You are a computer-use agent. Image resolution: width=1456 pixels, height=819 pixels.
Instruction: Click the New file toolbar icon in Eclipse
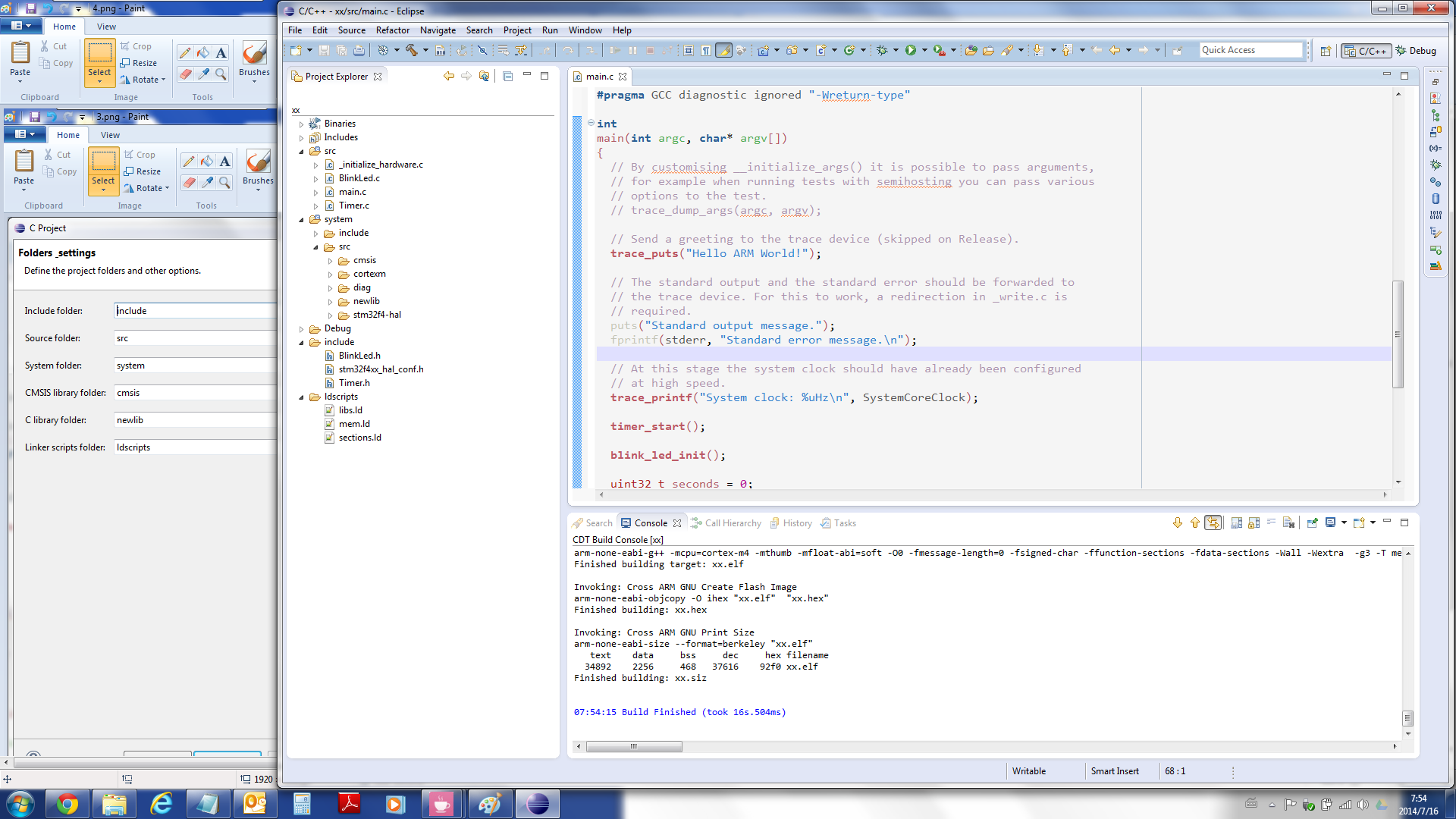point(296,51)
